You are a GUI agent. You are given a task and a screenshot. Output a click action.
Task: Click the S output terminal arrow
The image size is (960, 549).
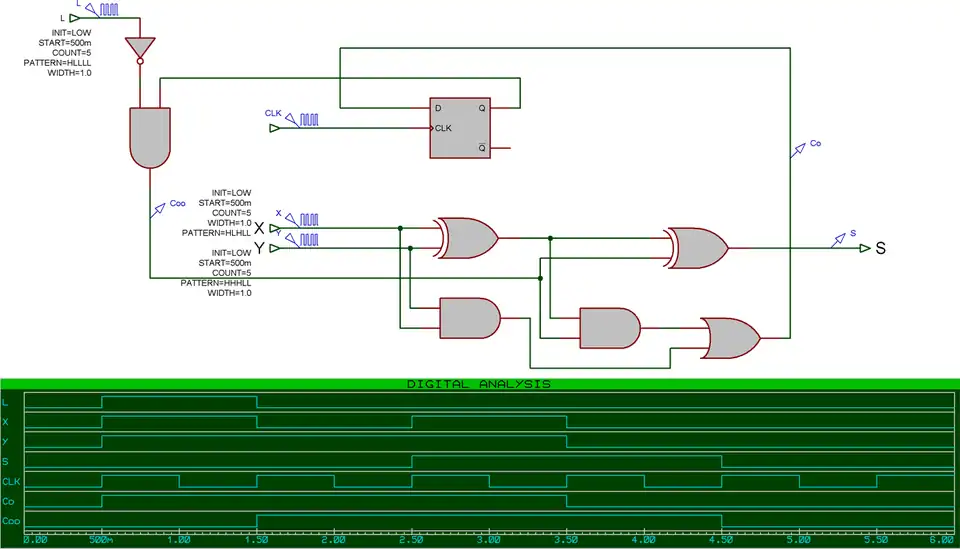click(x=864, y=248)
